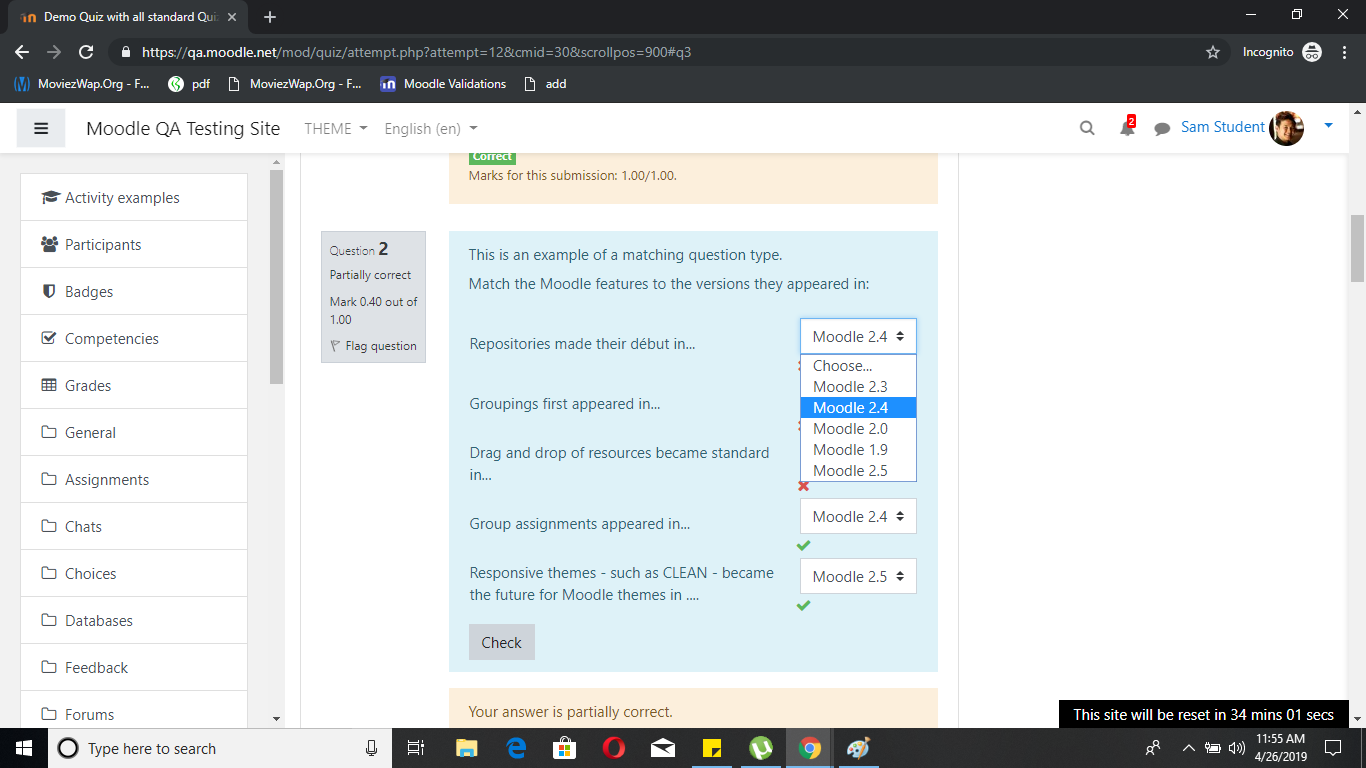This screenshot has width=1366, height=768.
Task: Click the search magnifier icon
Action: click(x=1087, y=128)
